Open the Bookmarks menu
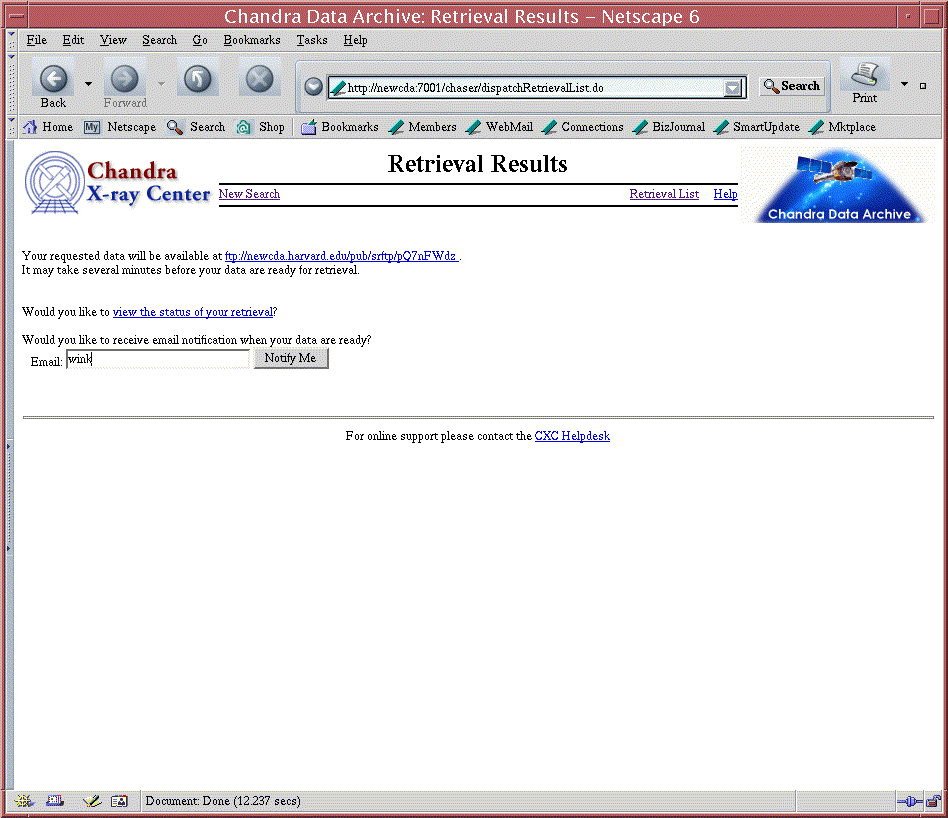Screen dimensions: 948x818 pos(252,40)
